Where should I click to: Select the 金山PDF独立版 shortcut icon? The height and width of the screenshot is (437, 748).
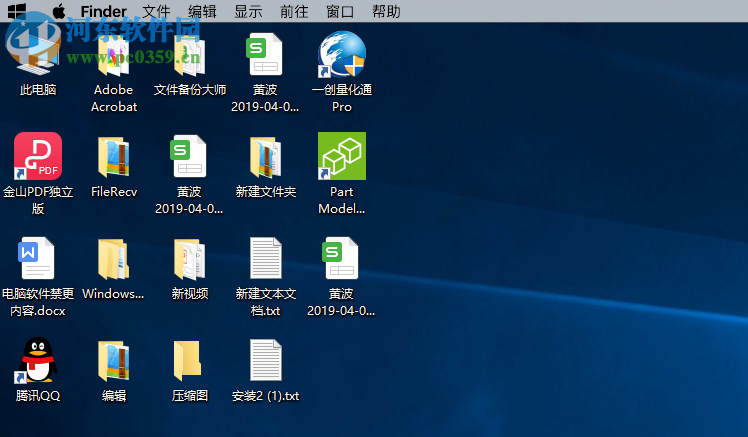tap(38, 156)
